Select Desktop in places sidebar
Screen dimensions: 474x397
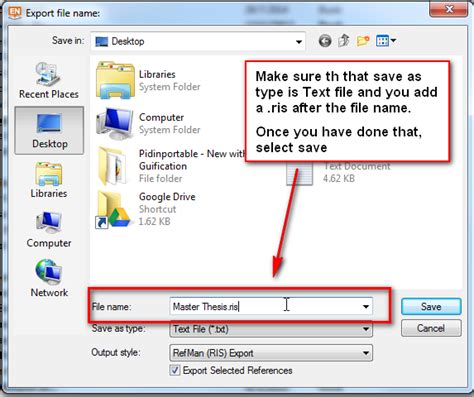tap(49, 130)
